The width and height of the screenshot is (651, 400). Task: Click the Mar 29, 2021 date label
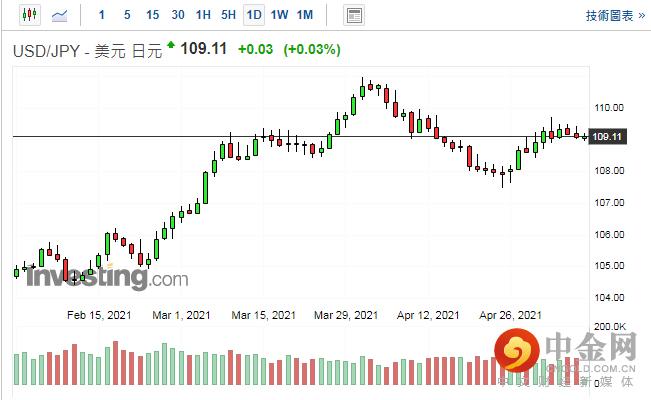pyautogui.click(x=346, y=315)
